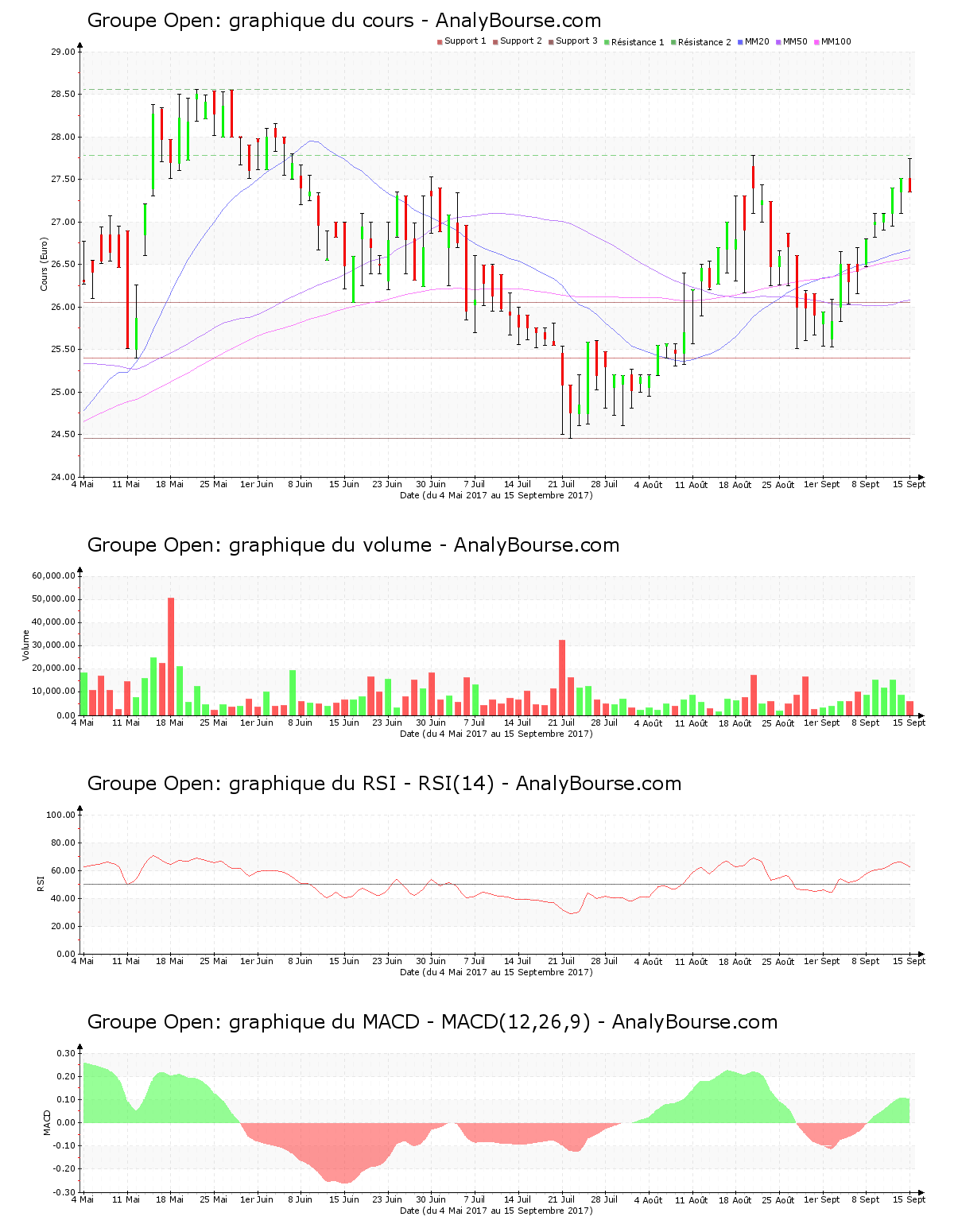Click the 'graphique du RSI - RSI(14)' title
The width and height of the screenshot is (954, 1232).
coord(384,784)
